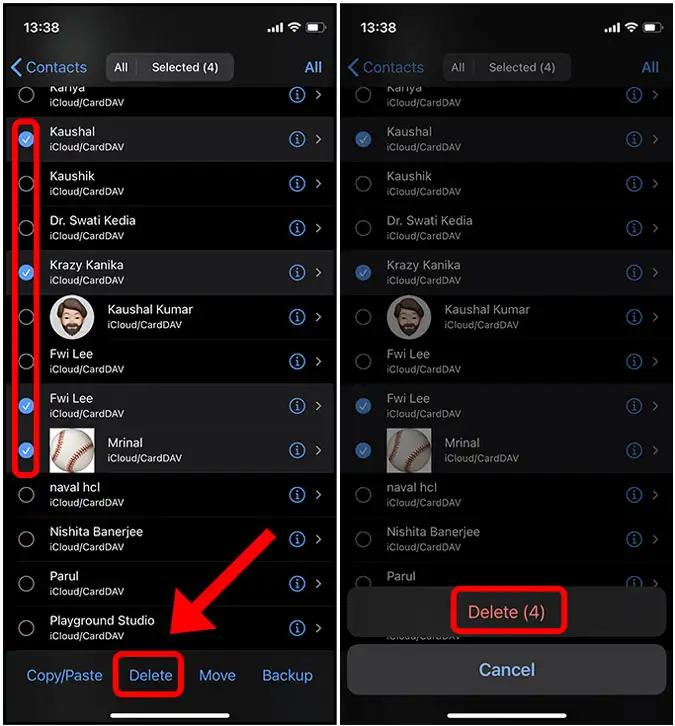Switch to the Selected (4) tab
Image resolution: width=675 pixels, height=726 pixels.
click(185, 68)
